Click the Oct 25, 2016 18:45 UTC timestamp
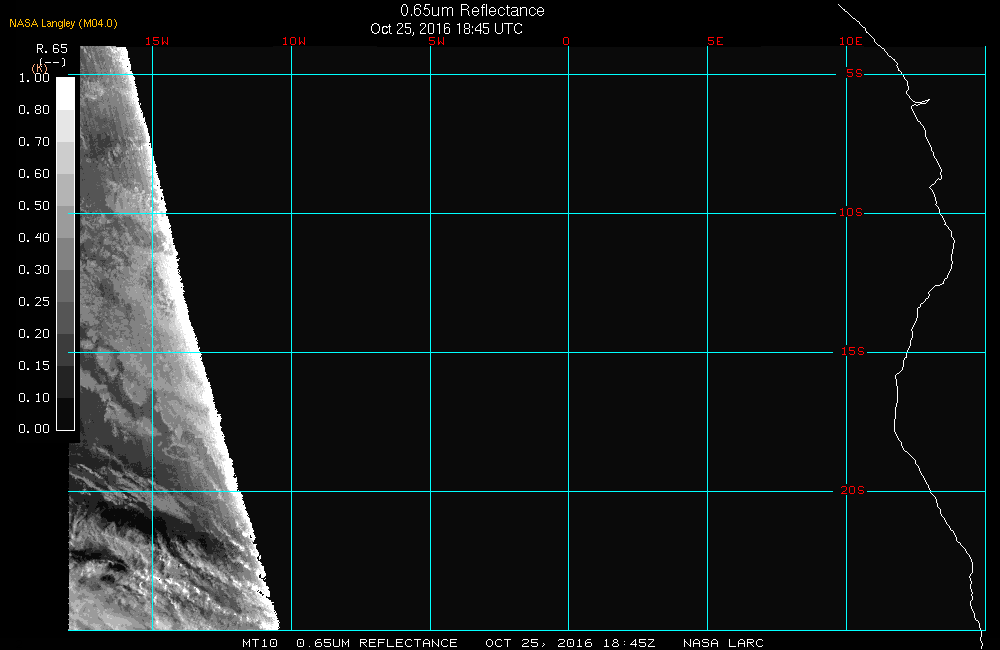The width and height of the screenshot is (1000, 650). [x=446, y=29]
